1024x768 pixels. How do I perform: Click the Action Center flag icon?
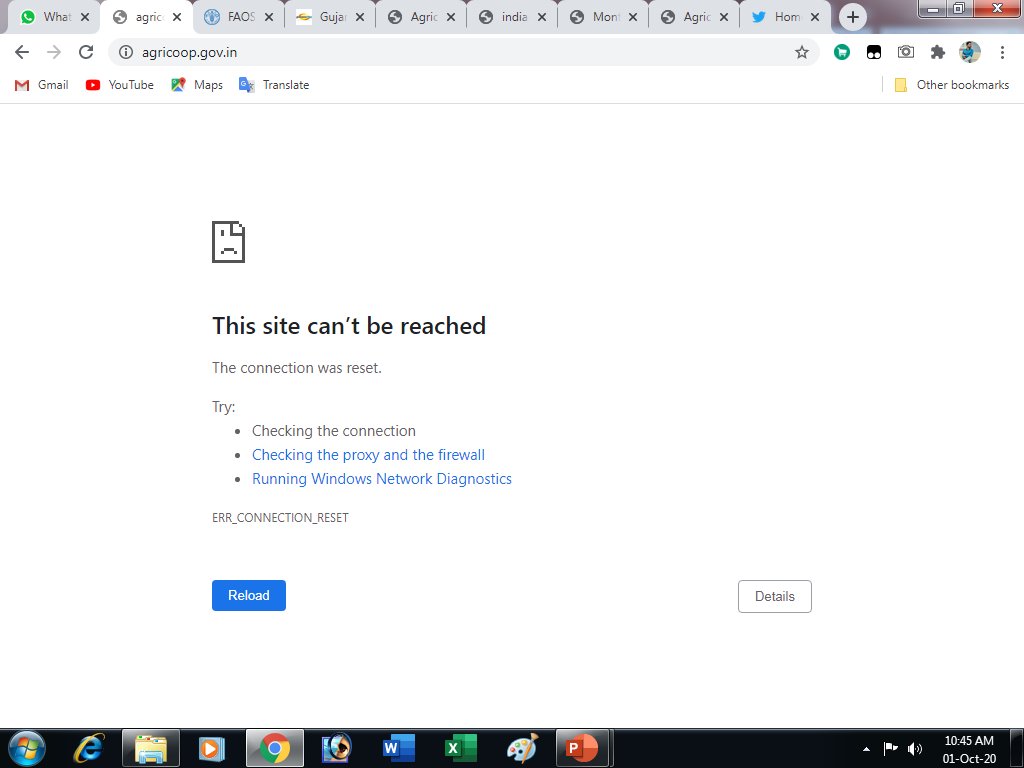890,748
